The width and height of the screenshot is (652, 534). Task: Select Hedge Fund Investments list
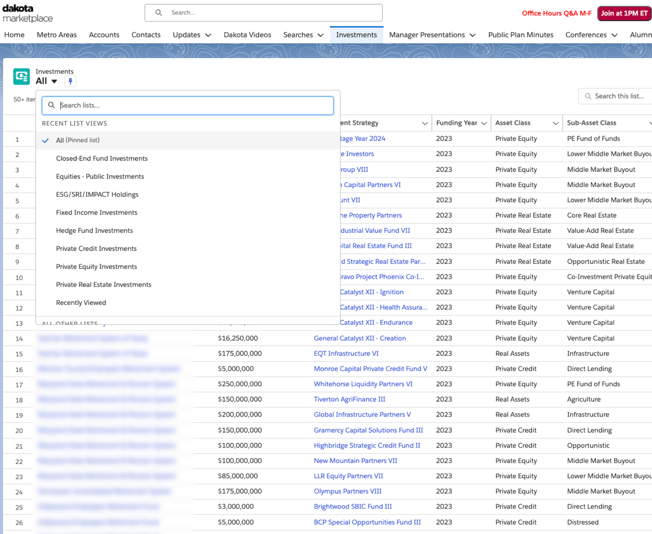tap(94, 230)
